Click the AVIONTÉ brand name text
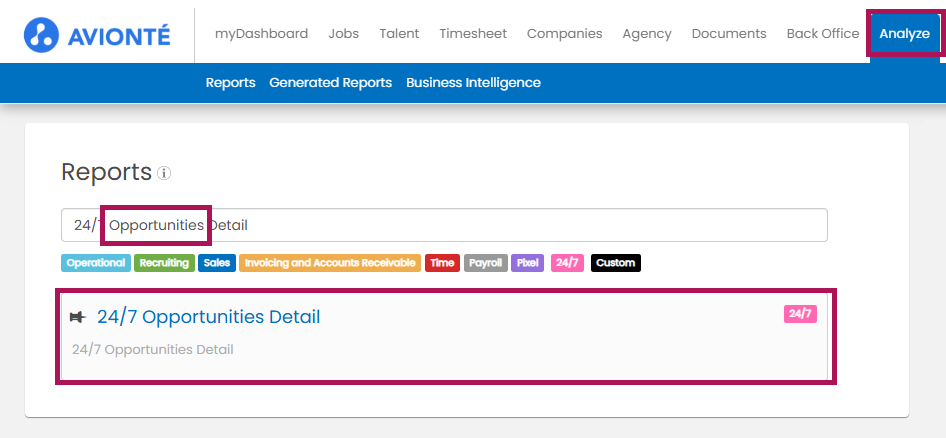The height and width of the screenshot is (438, 946). (x=119, y=36)
